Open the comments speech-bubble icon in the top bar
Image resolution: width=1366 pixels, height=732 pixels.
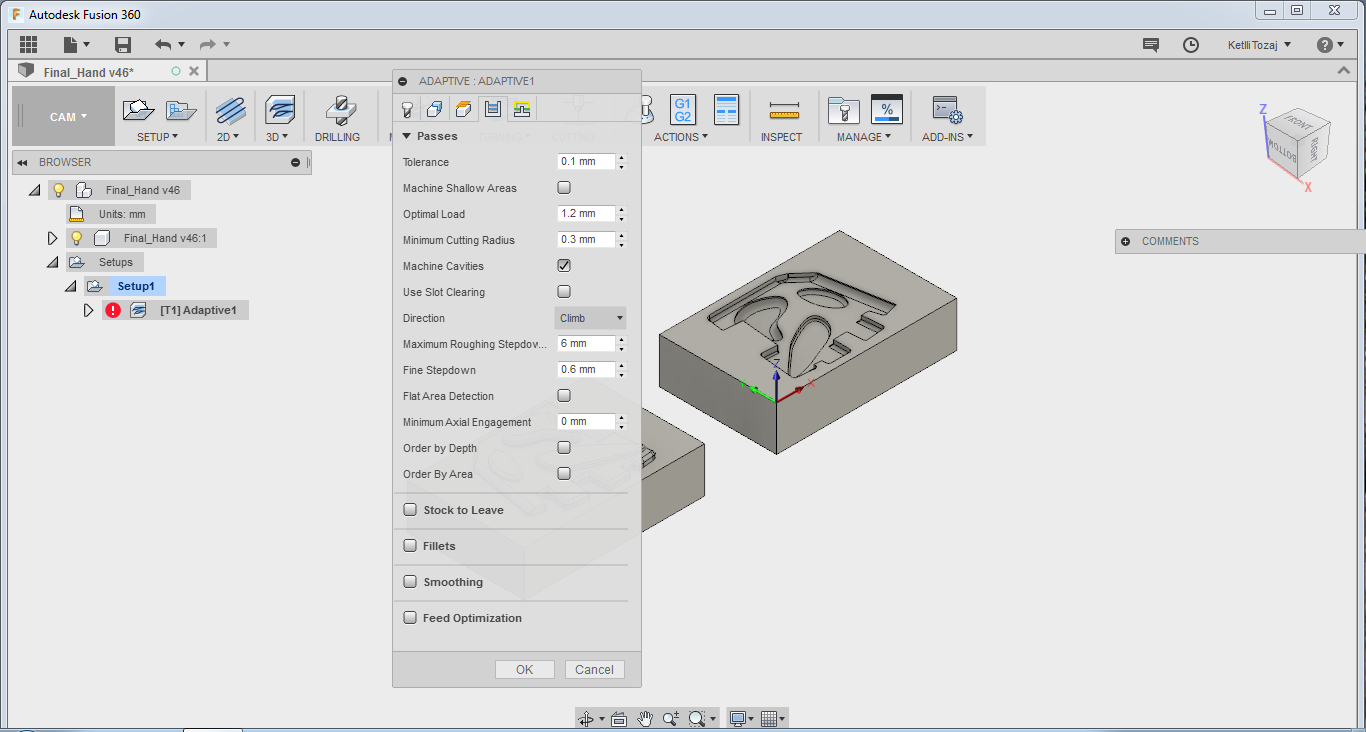pos(1151,45)
